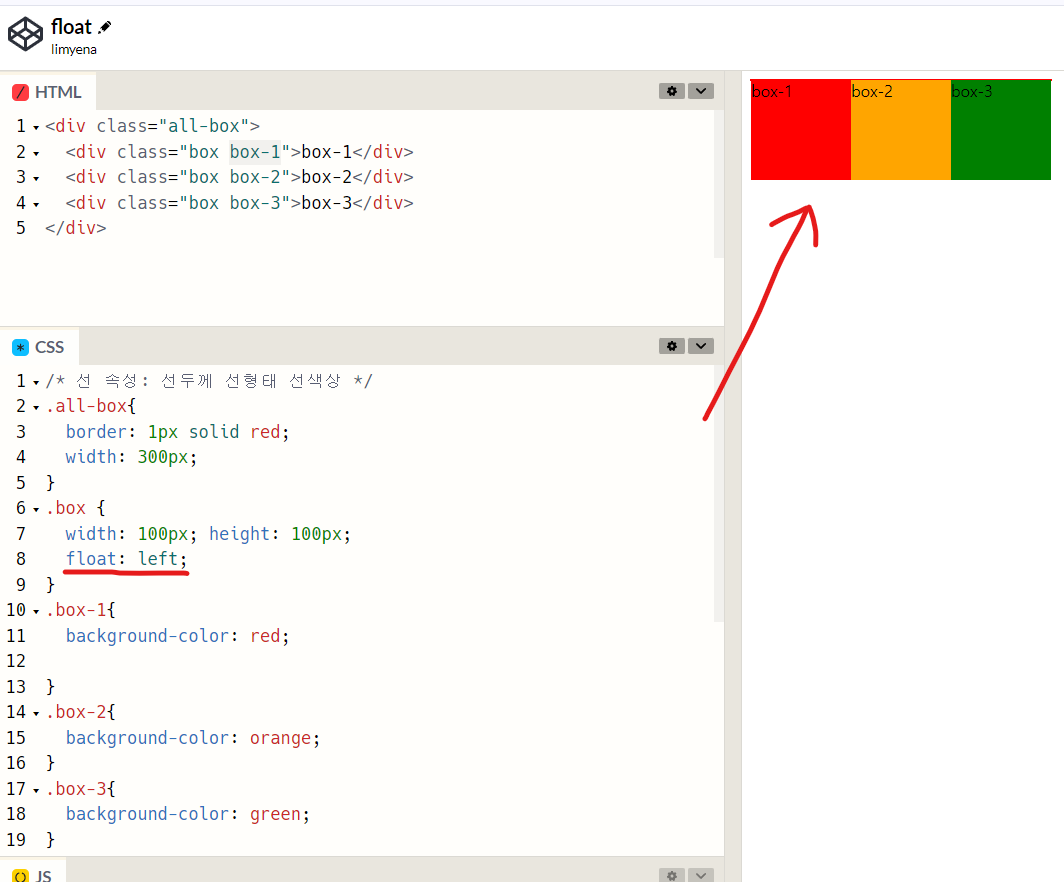Fold .box-3 rule at line 17
The width and height of the screenshot is (1064, 882).
[x=36, y=790]
